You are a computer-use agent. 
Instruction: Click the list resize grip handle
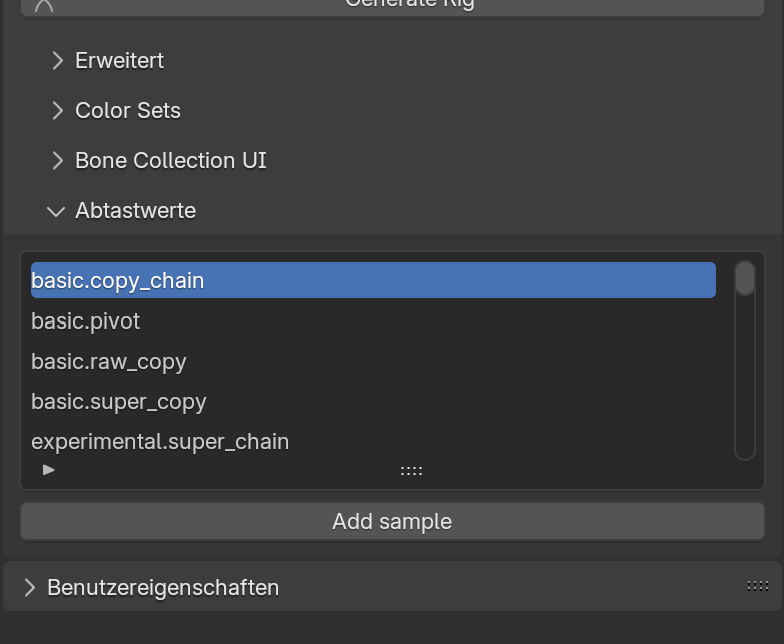pyautogui.click(x=411, y=470)
